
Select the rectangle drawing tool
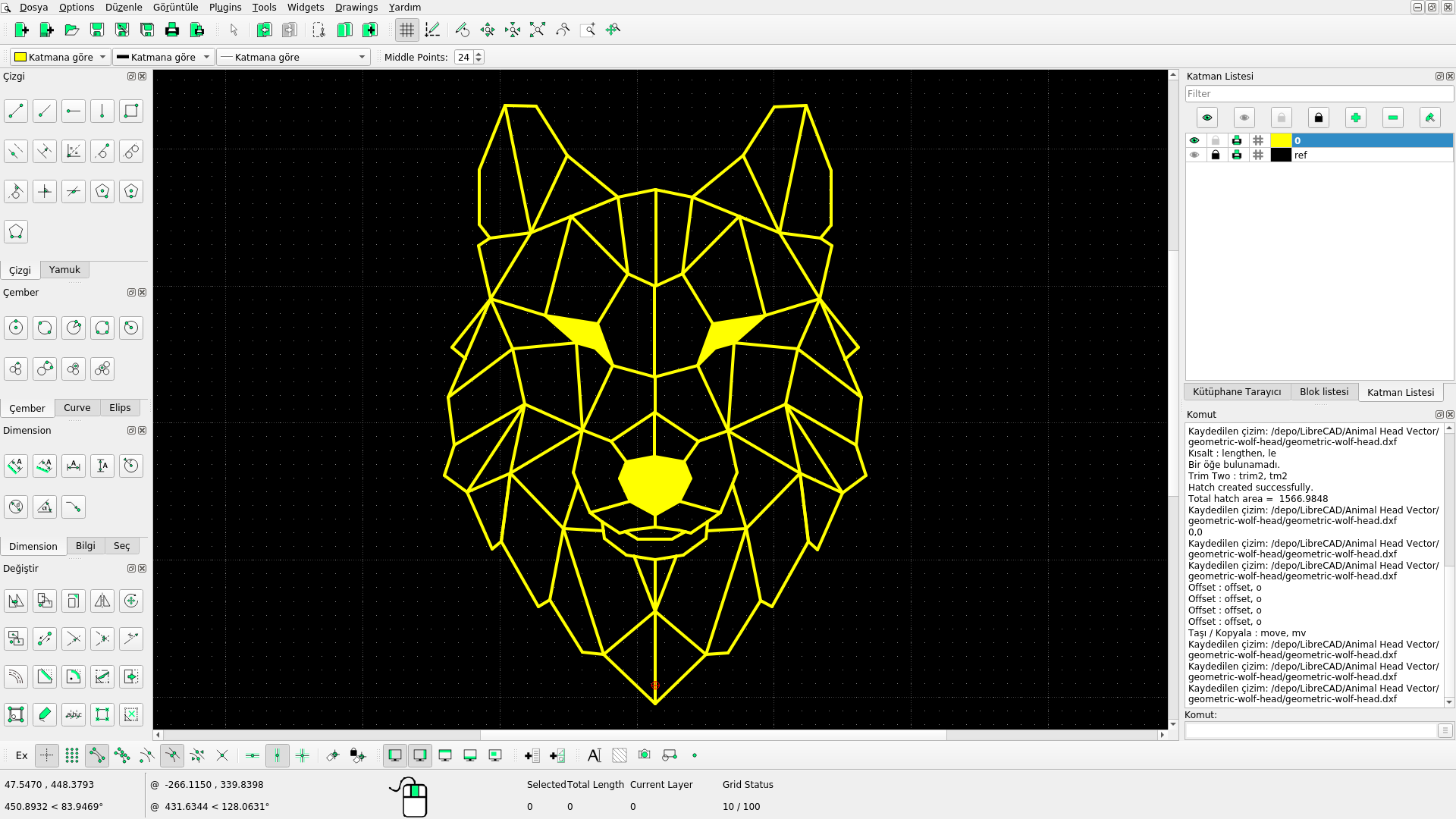[131, 111]
